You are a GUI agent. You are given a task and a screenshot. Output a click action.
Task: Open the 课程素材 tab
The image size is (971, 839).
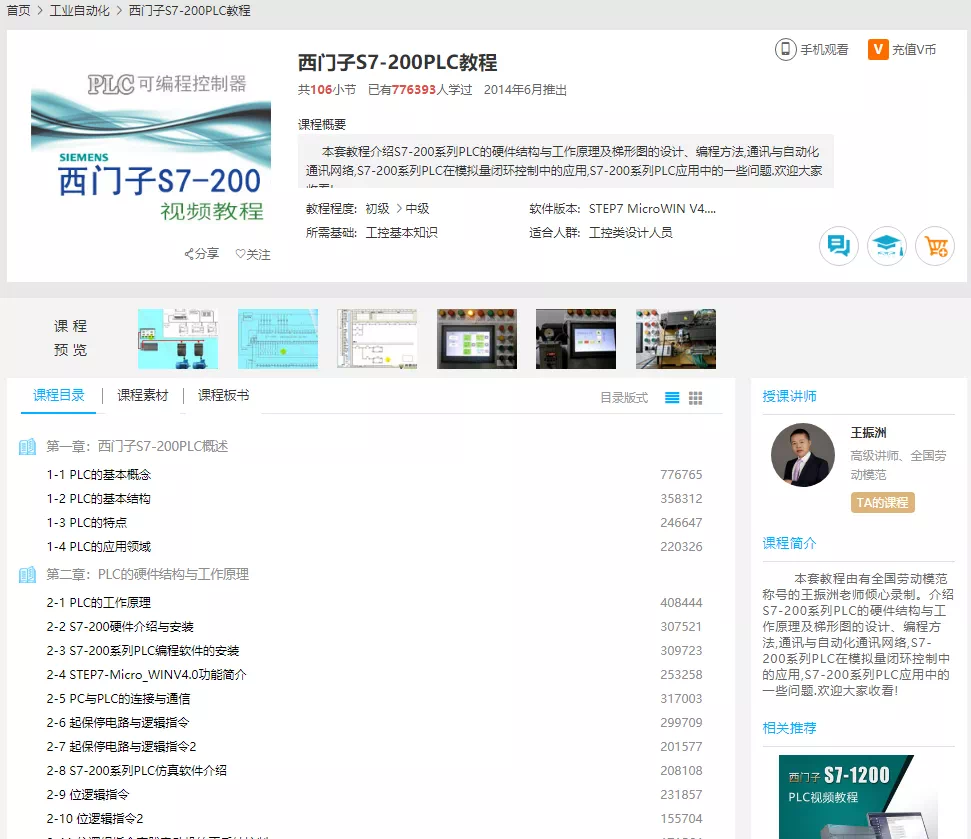tap(142, 395)
